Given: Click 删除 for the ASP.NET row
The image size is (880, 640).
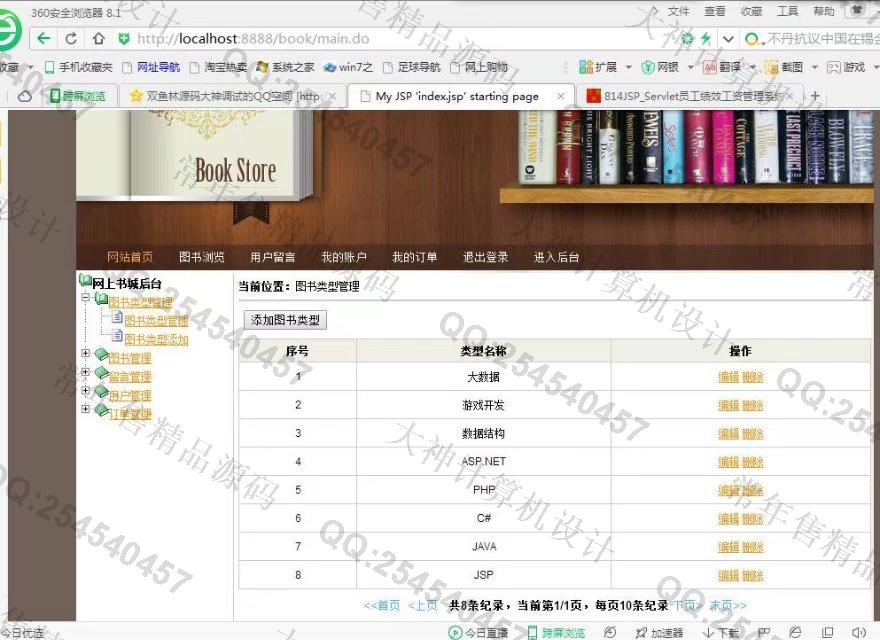Looking at the screenshot, I should [753, 463].
